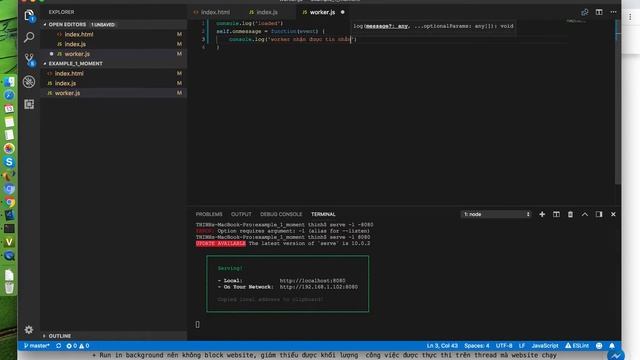Close the terminal panel

pyautogui.click(x=613, y=214)
